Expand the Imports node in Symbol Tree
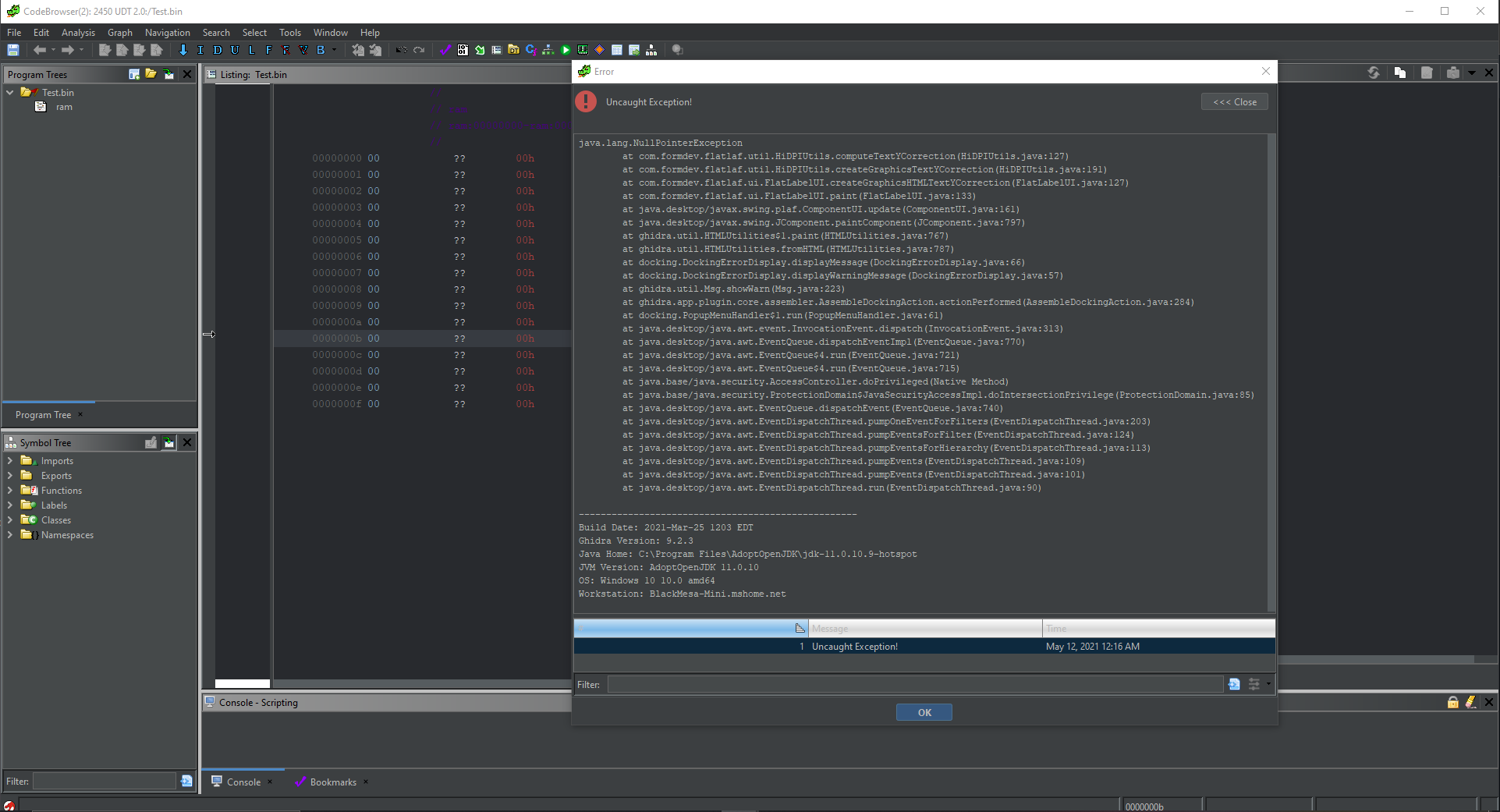 tap(9, 461)
